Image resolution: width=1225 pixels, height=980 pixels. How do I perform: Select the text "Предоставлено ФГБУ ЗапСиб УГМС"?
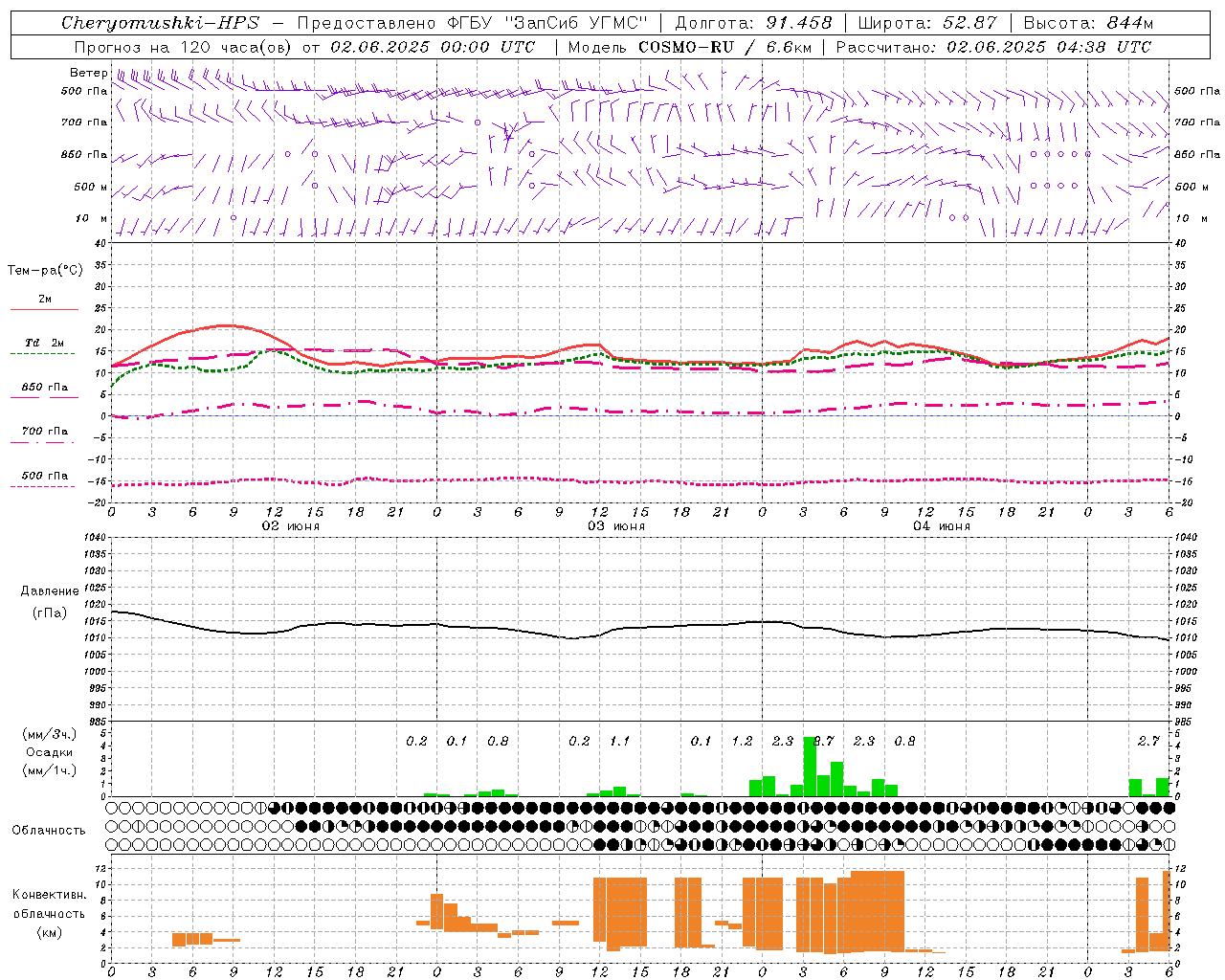click(x=473, y=23)
